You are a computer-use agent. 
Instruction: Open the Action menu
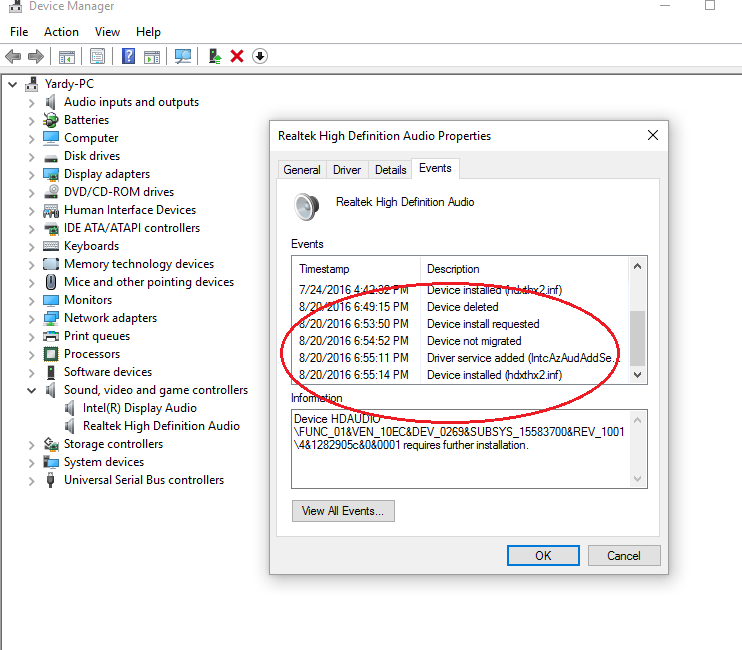(62, 32)
